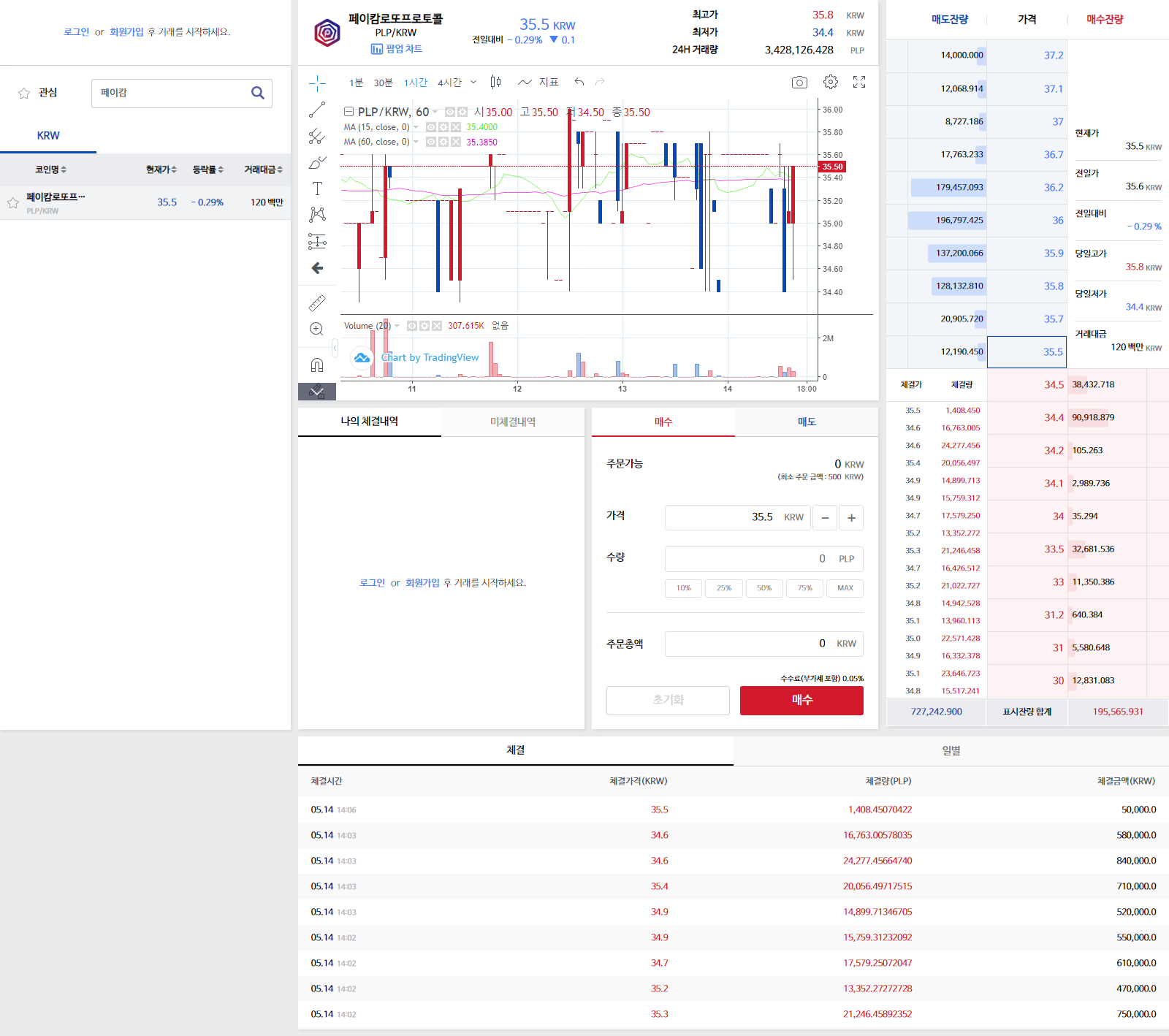This screenshot has width=1169, height=1036.
Task: Star the 페이캄로또프 coin row
Action: 13,203
